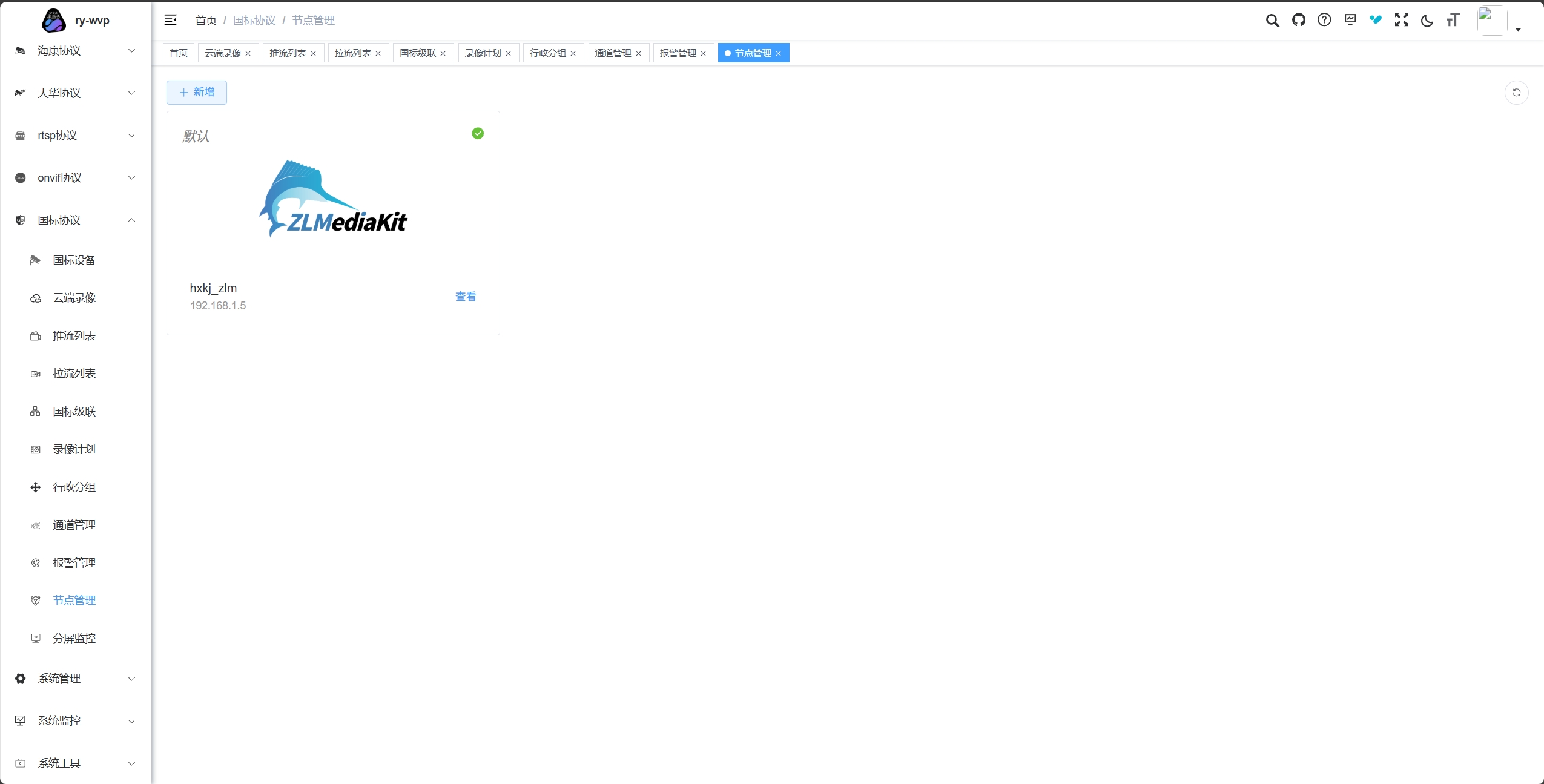
Task: Open the font size setting icon
Action: [1453, 21]
